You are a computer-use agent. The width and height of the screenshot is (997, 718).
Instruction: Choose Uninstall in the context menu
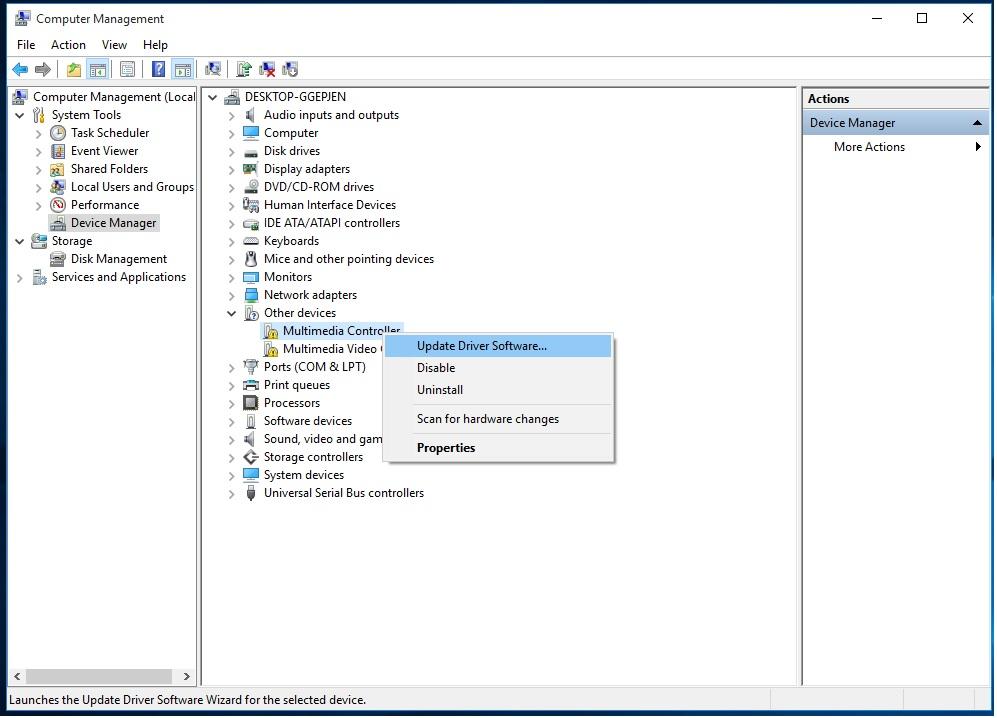coord(498,390)
